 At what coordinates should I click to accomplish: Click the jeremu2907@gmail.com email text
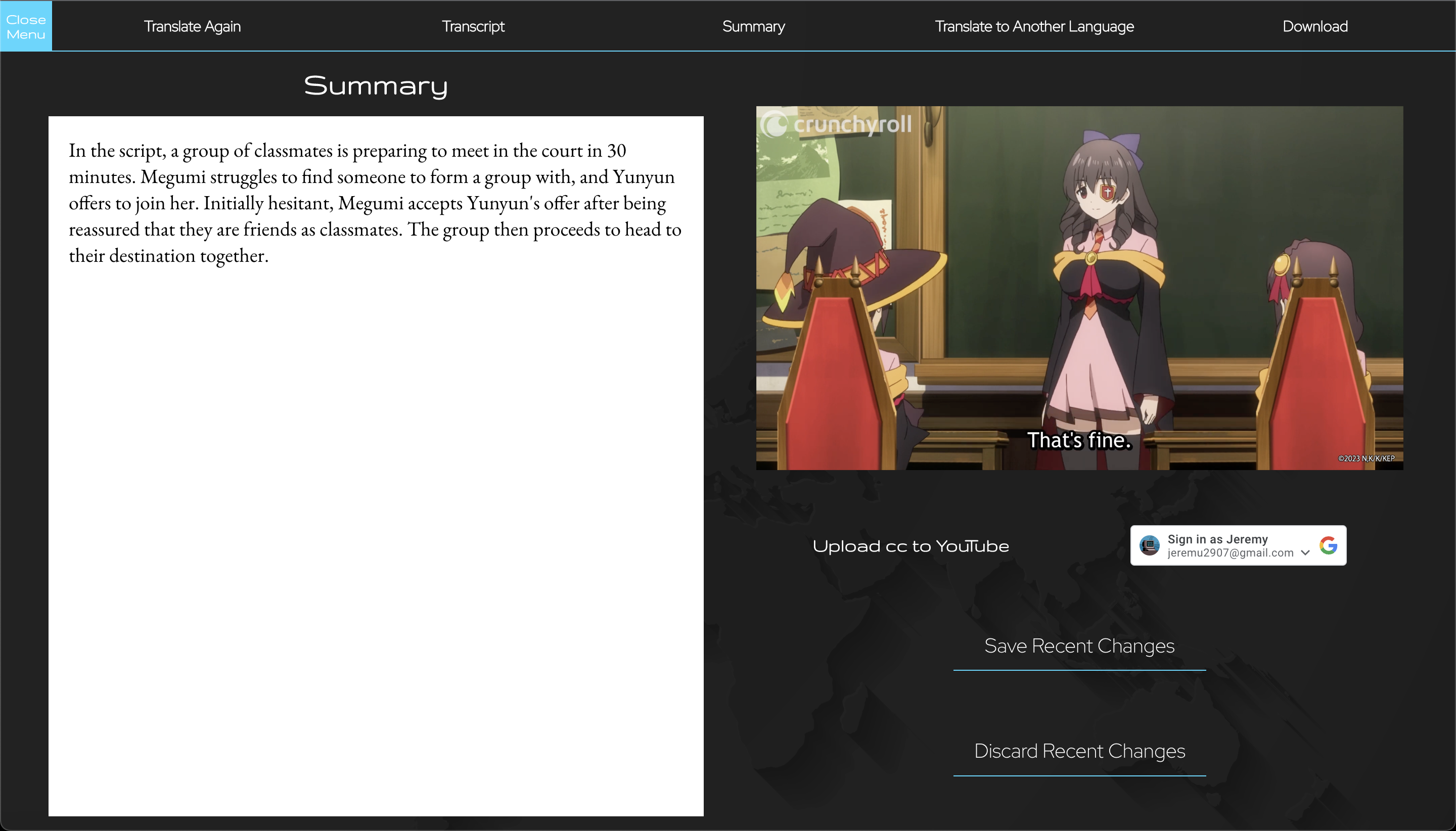[x=1230, y=552]
